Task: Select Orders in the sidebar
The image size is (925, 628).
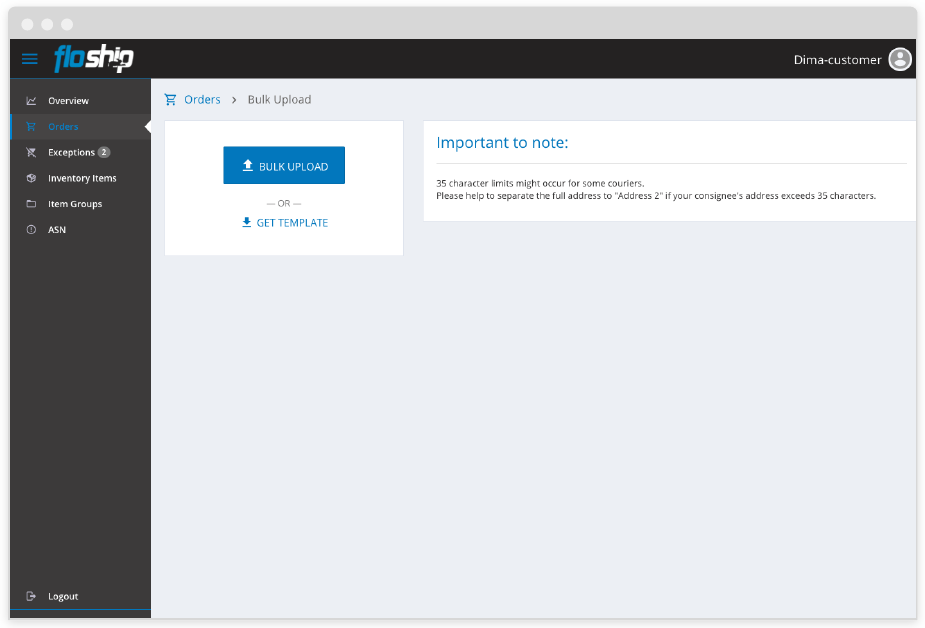Action: pos(63,127)
